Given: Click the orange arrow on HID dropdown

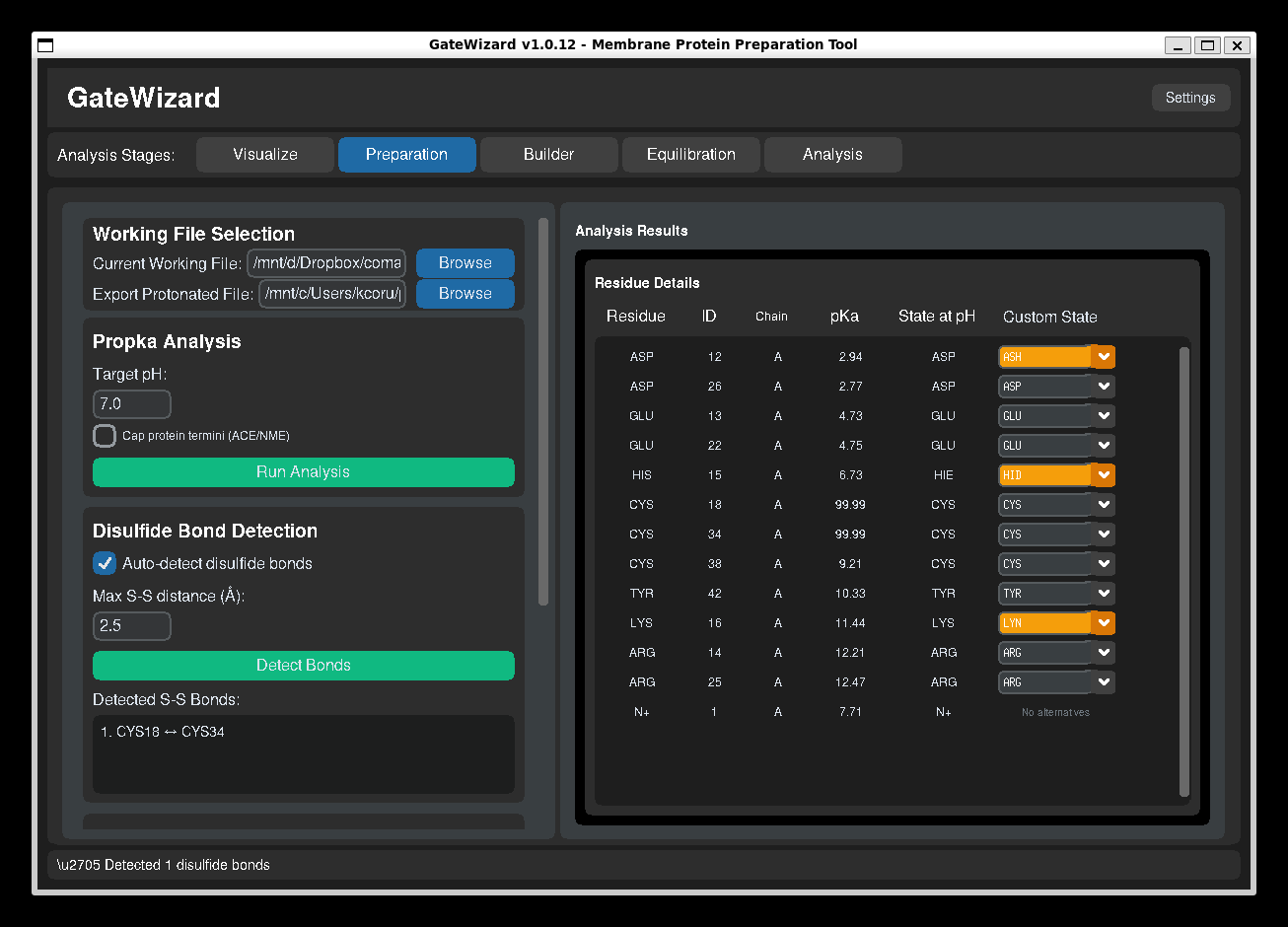Looking at the screenshot, I should pos(1104,475).
